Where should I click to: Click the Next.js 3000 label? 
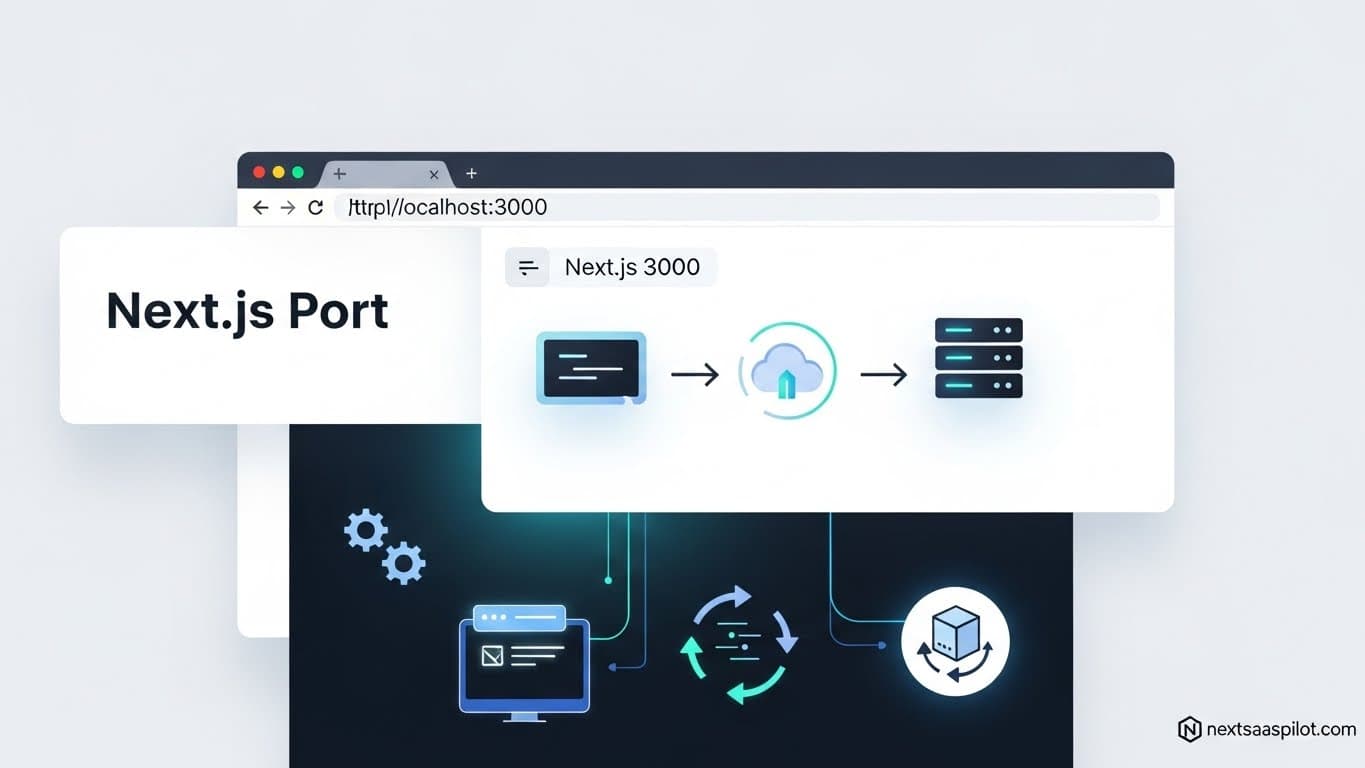(x=632, y=266)
